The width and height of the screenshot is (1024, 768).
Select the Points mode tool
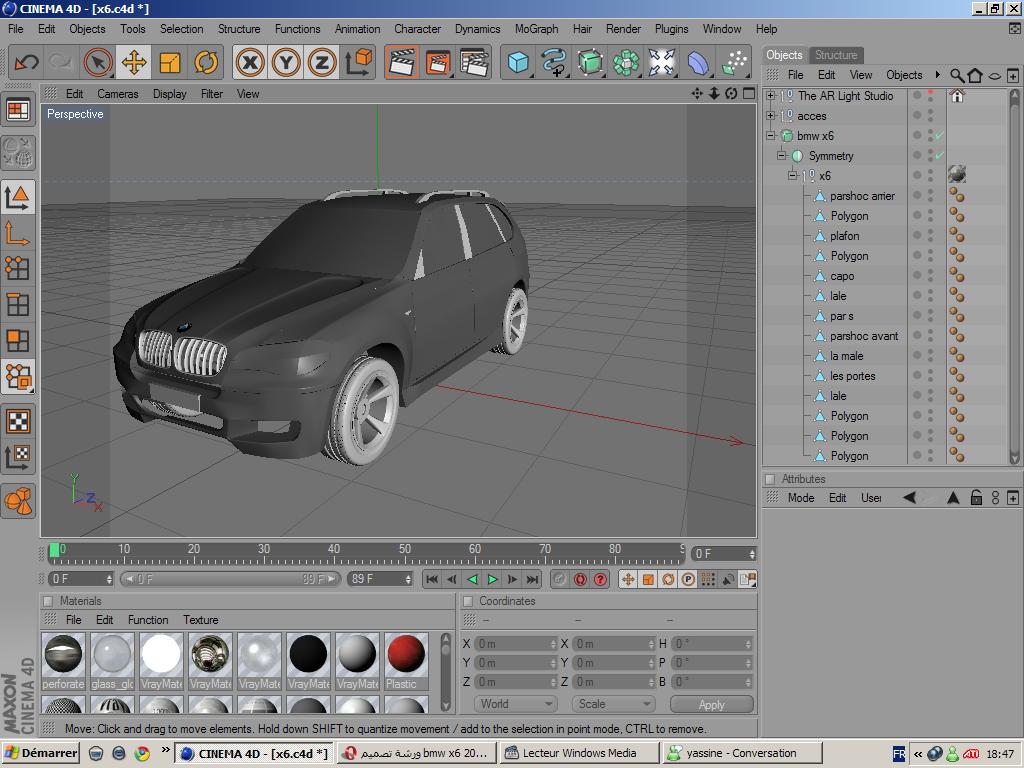coord(18,269)
